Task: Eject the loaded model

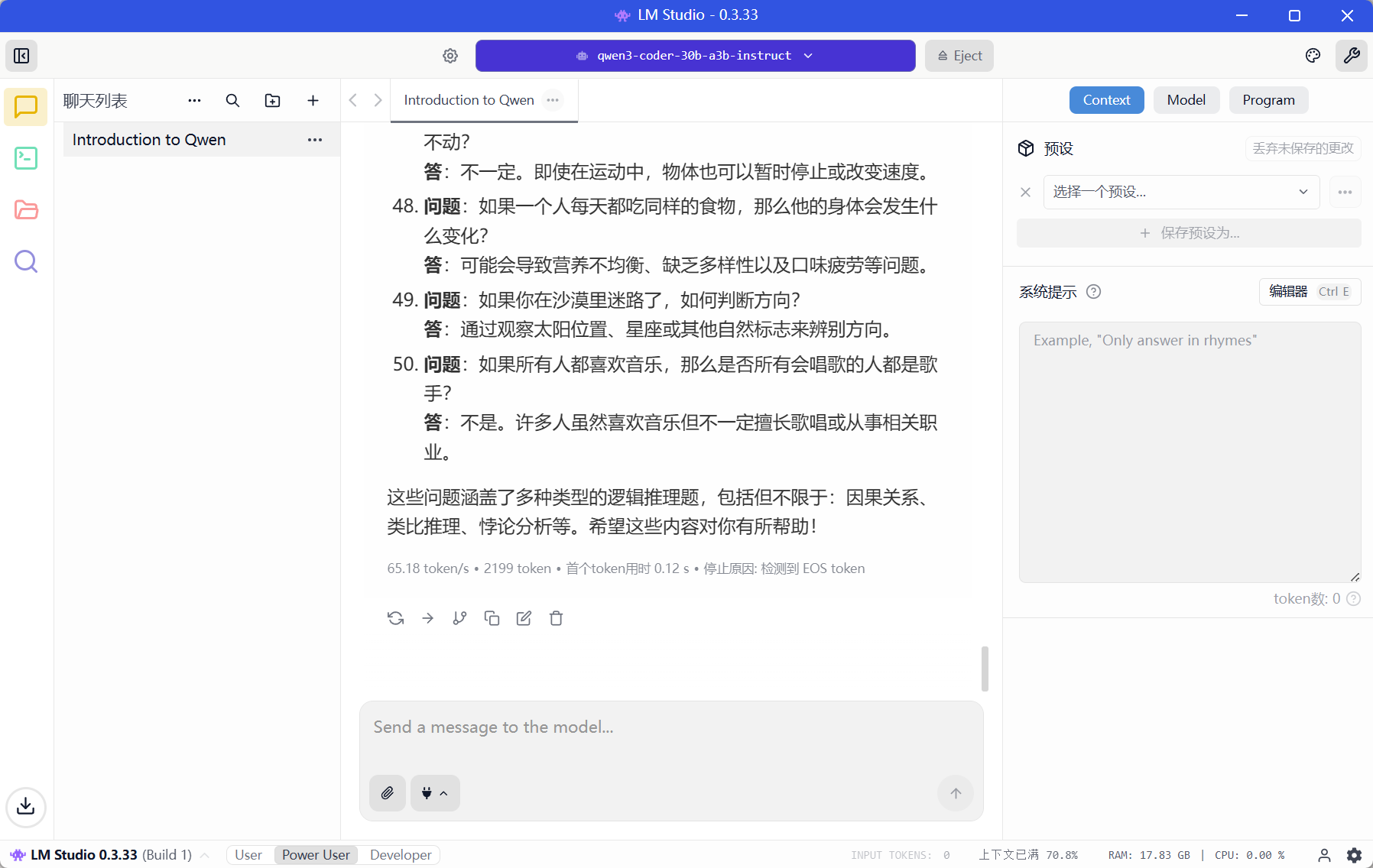Action: coord(959,56)
